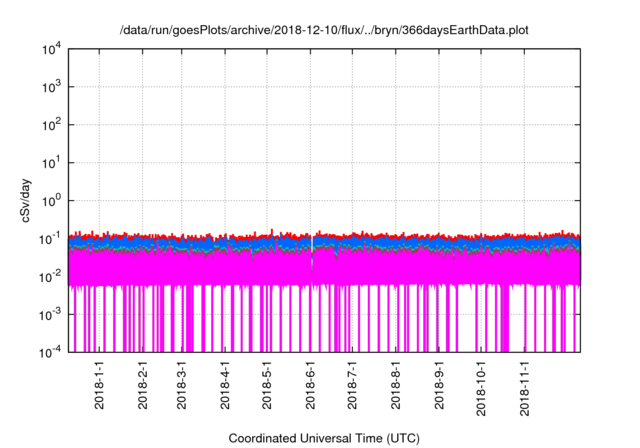Click the 10^0 y-axis tick label
This screenshot has height=448, width=640.
[x=51, y=201]
